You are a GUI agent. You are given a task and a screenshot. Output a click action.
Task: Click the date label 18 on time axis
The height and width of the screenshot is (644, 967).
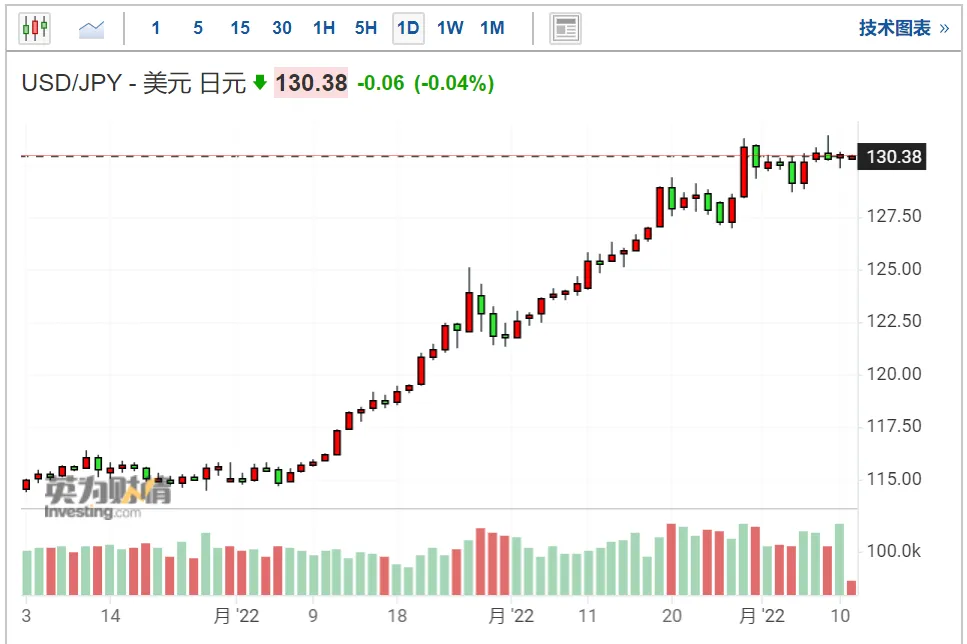click(x=397, y=616)
